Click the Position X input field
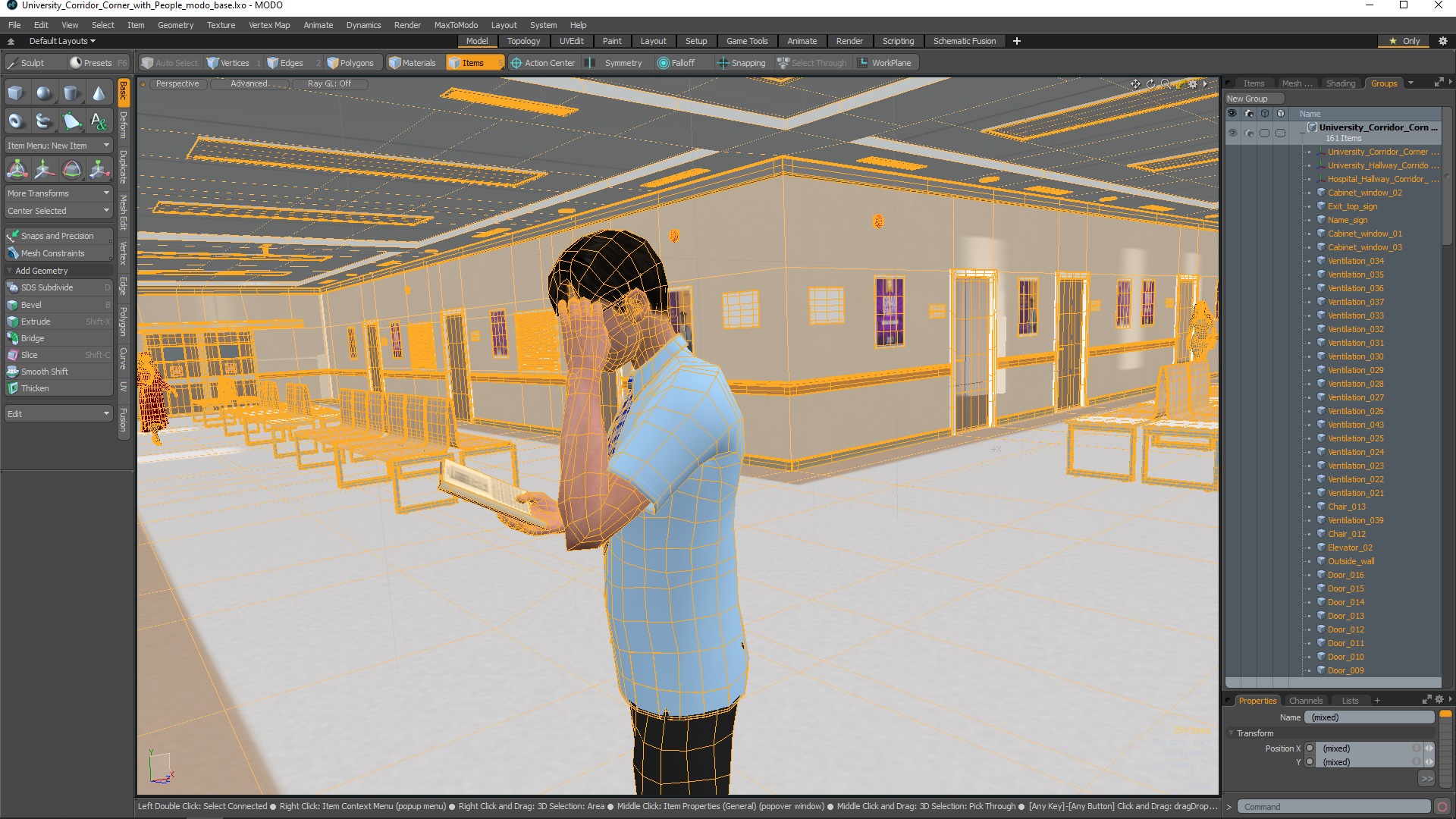1456x819 pixels. point(1365,748)
